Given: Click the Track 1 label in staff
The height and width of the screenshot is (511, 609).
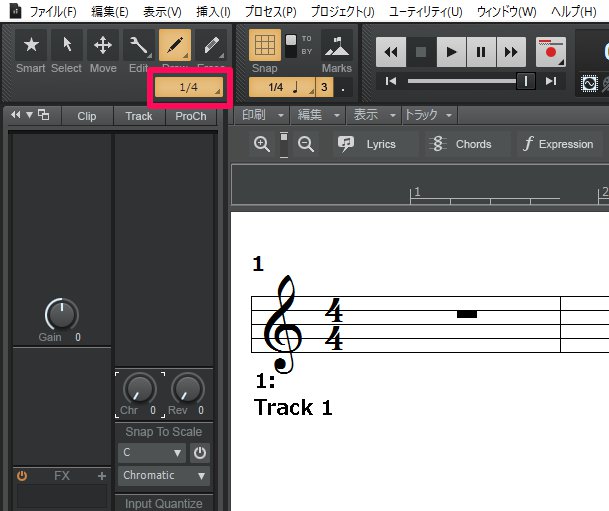Looking at the screenshot, I should (293, 408).
